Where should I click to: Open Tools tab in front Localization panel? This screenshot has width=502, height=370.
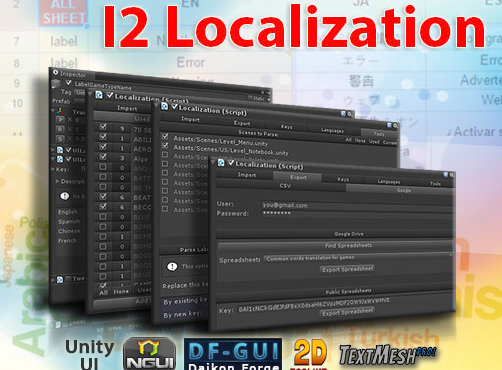point(435,184)
